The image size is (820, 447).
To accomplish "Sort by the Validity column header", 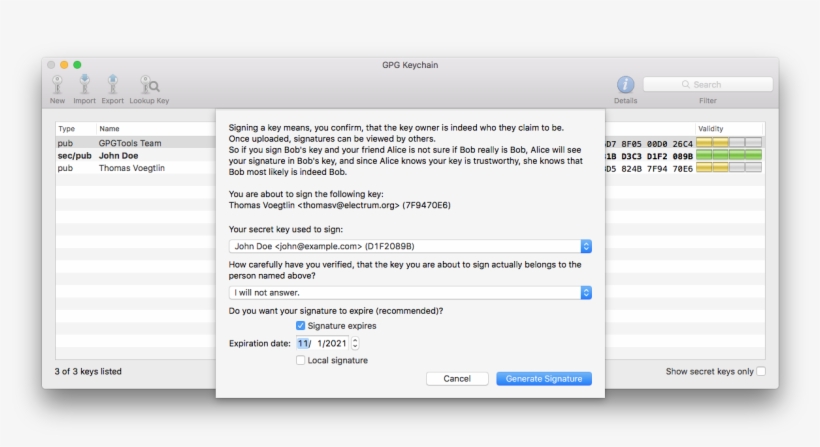I will [x=711, y=129].
